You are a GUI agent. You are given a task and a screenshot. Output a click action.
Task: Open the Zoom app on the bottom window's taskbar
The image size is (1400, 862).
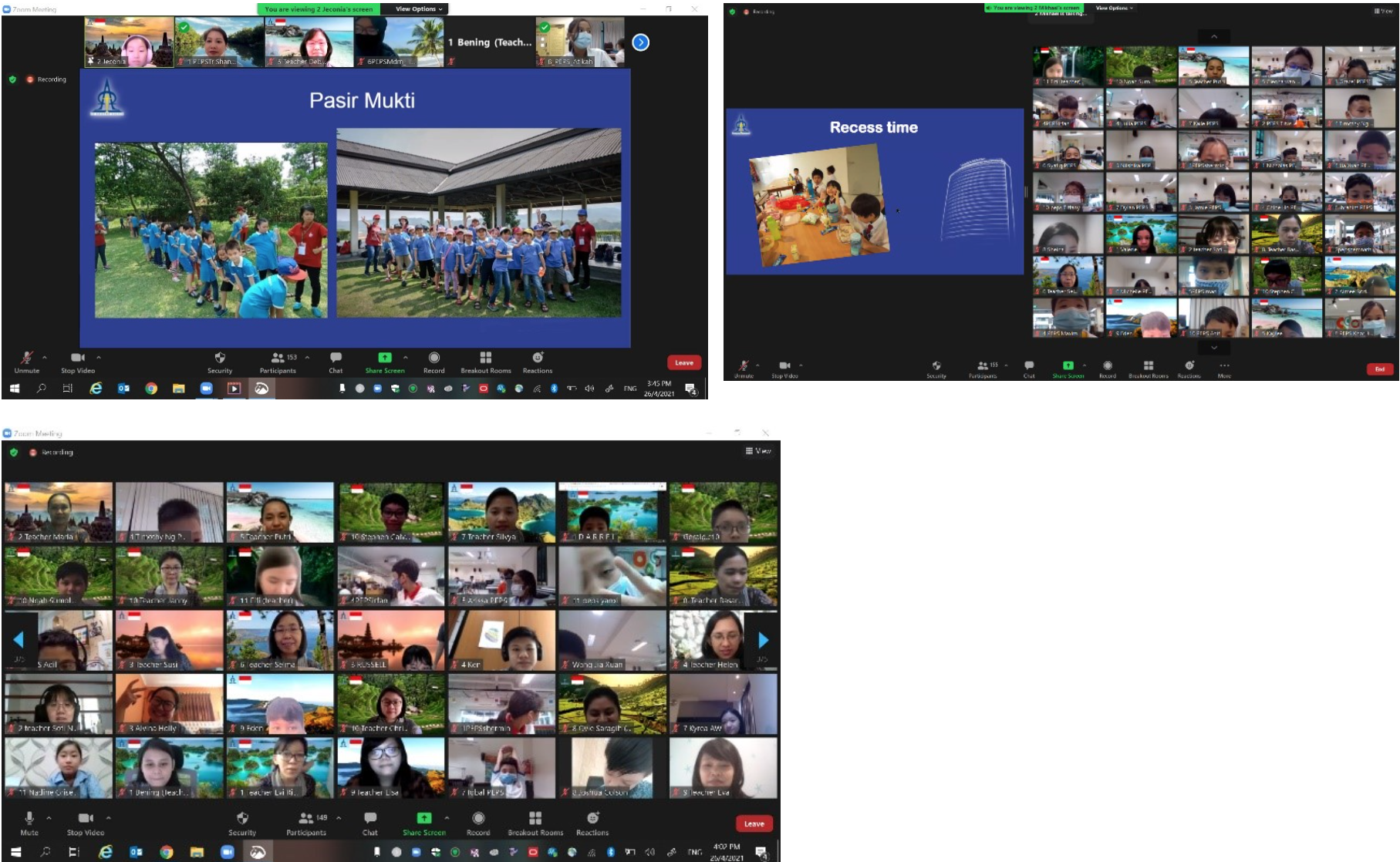(227, 852)
